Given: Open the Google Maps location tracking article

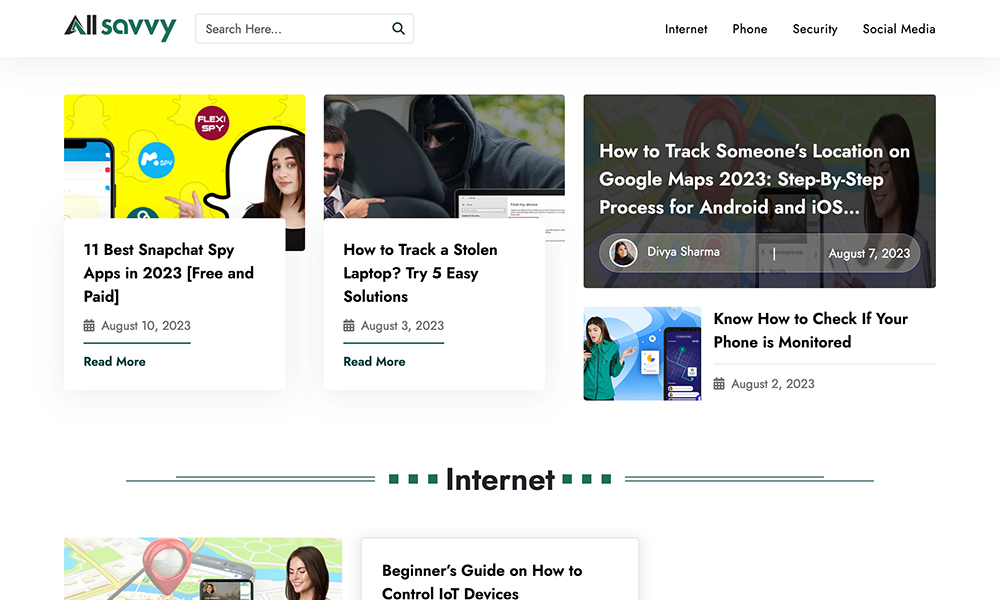Looking at the screenshot, I should 754,179.
